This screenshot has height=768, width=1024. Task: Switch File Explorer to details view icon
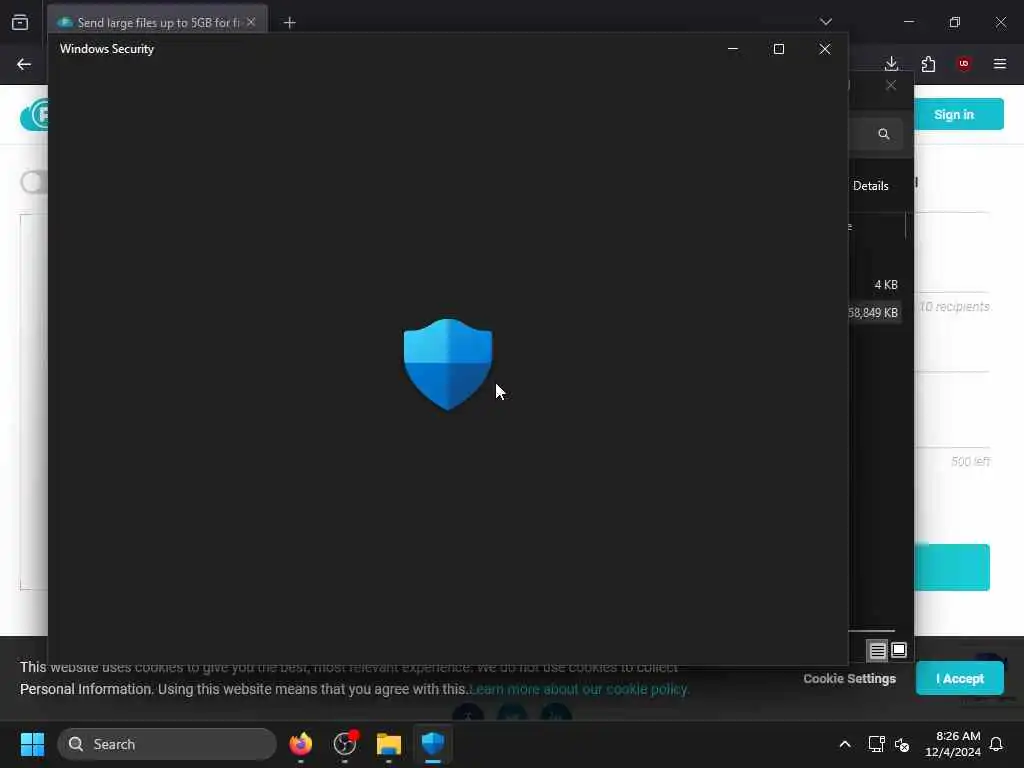877,650
